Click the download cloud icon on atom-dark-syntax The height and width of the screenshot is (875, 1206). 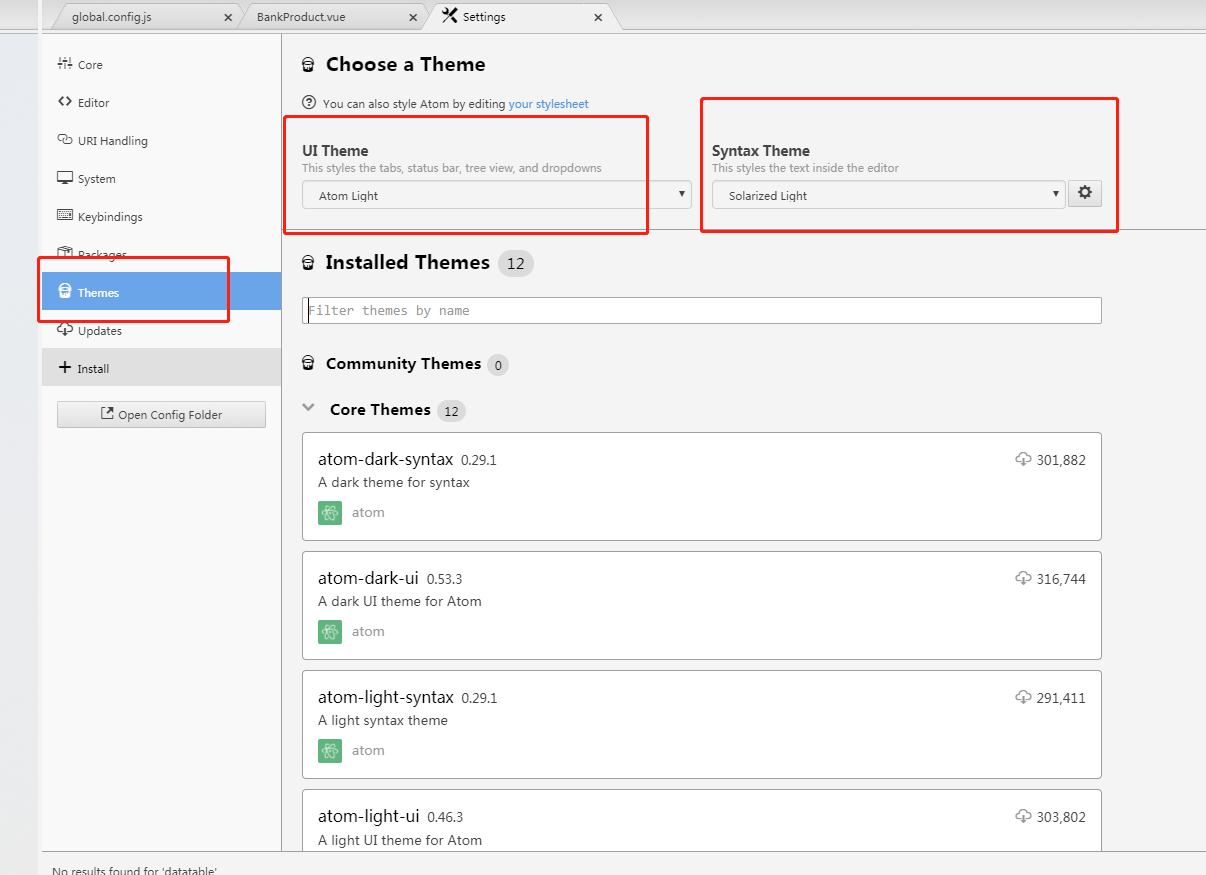[x=1023, y=459]
